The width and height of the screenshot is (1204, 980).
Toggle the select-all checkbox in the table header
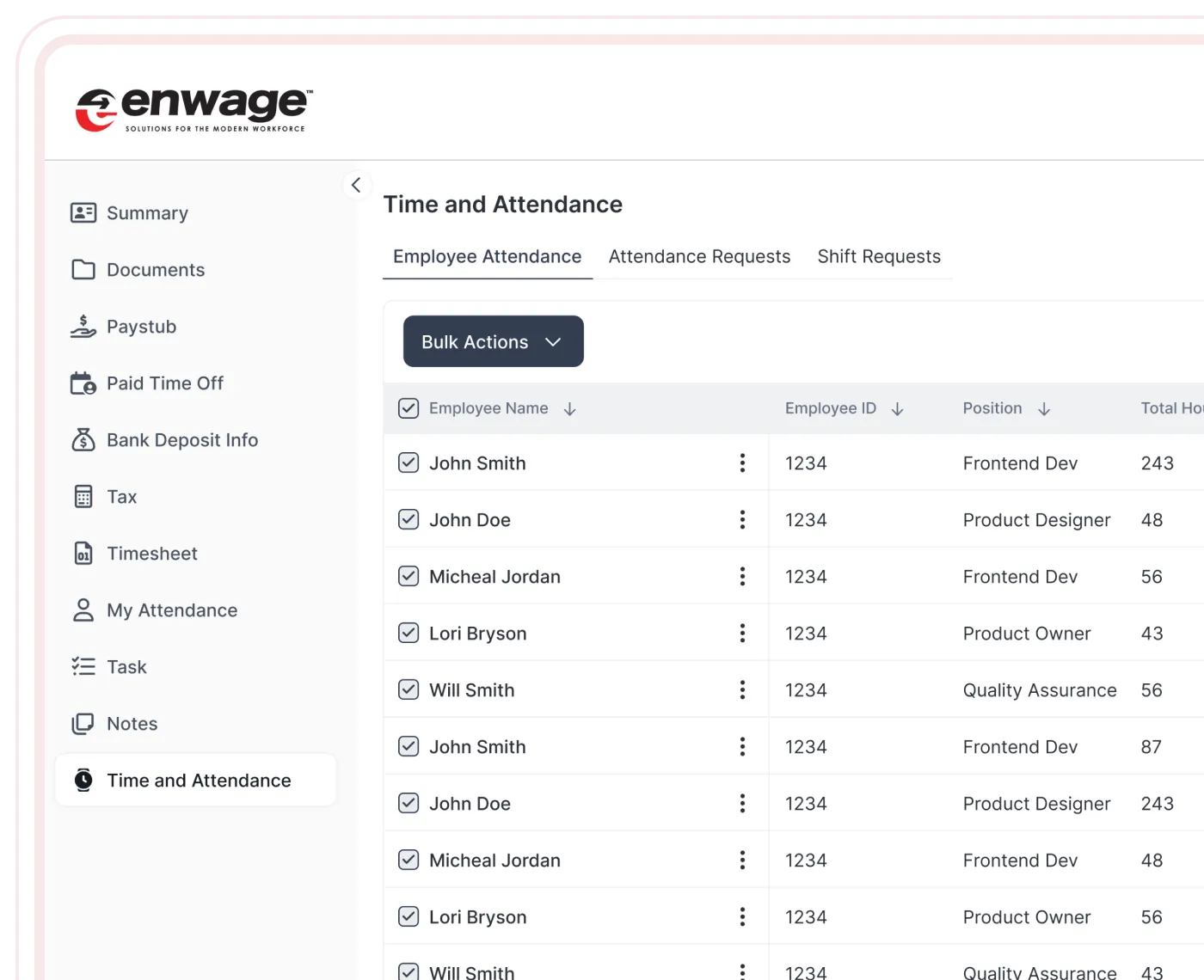[408, 408]
